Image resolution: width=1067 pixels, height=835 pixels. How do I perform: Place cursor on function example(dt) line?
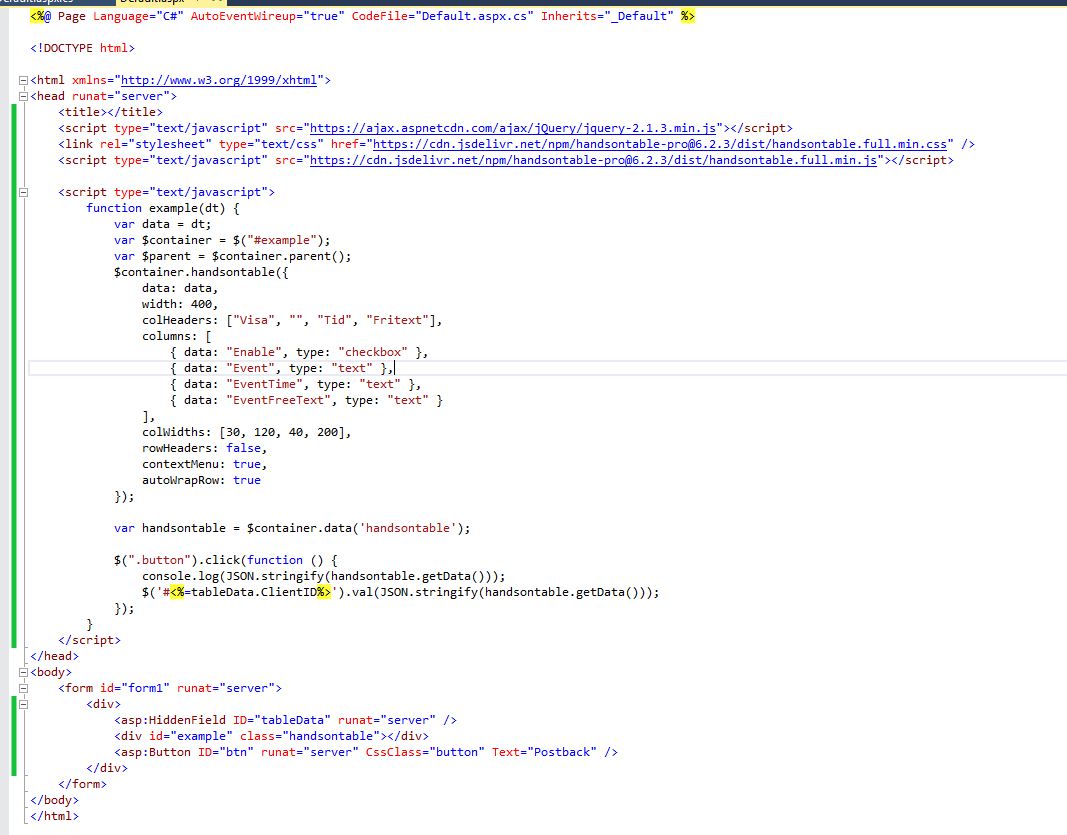pos(163,208)
